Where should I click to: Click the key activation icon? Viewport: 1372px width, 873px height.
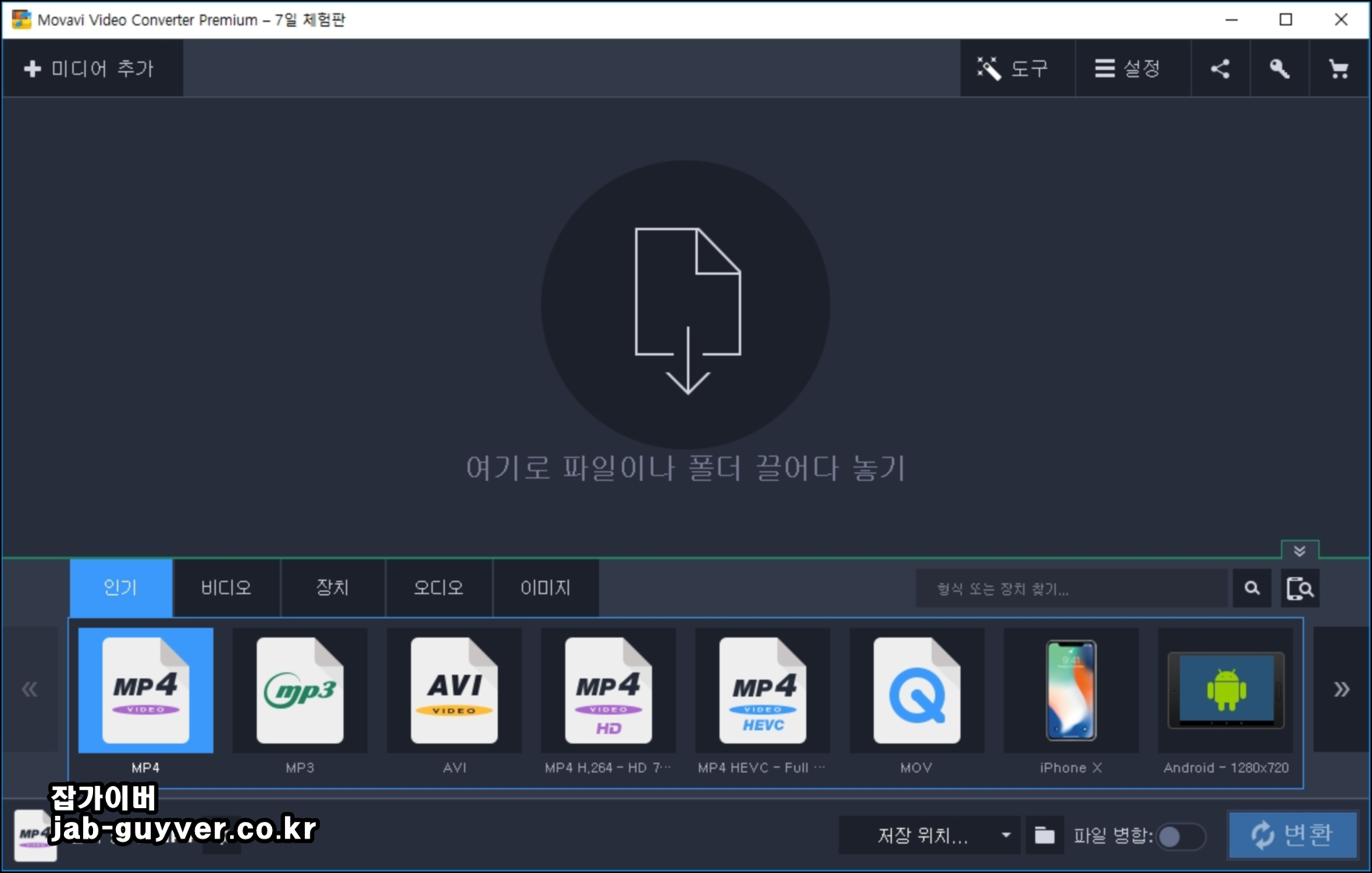point(1280,69)
